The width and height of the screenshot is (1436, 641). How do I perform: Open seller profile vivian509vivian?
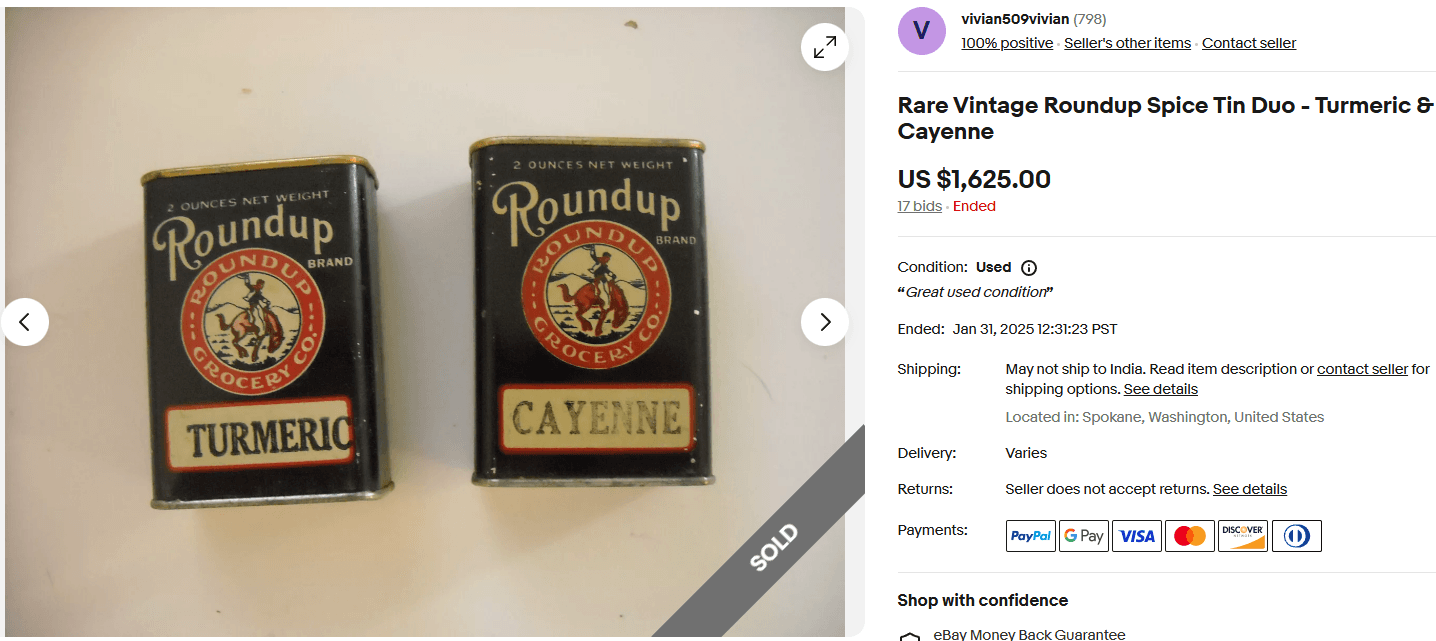pyautogui.click(x=1013, y=18)
